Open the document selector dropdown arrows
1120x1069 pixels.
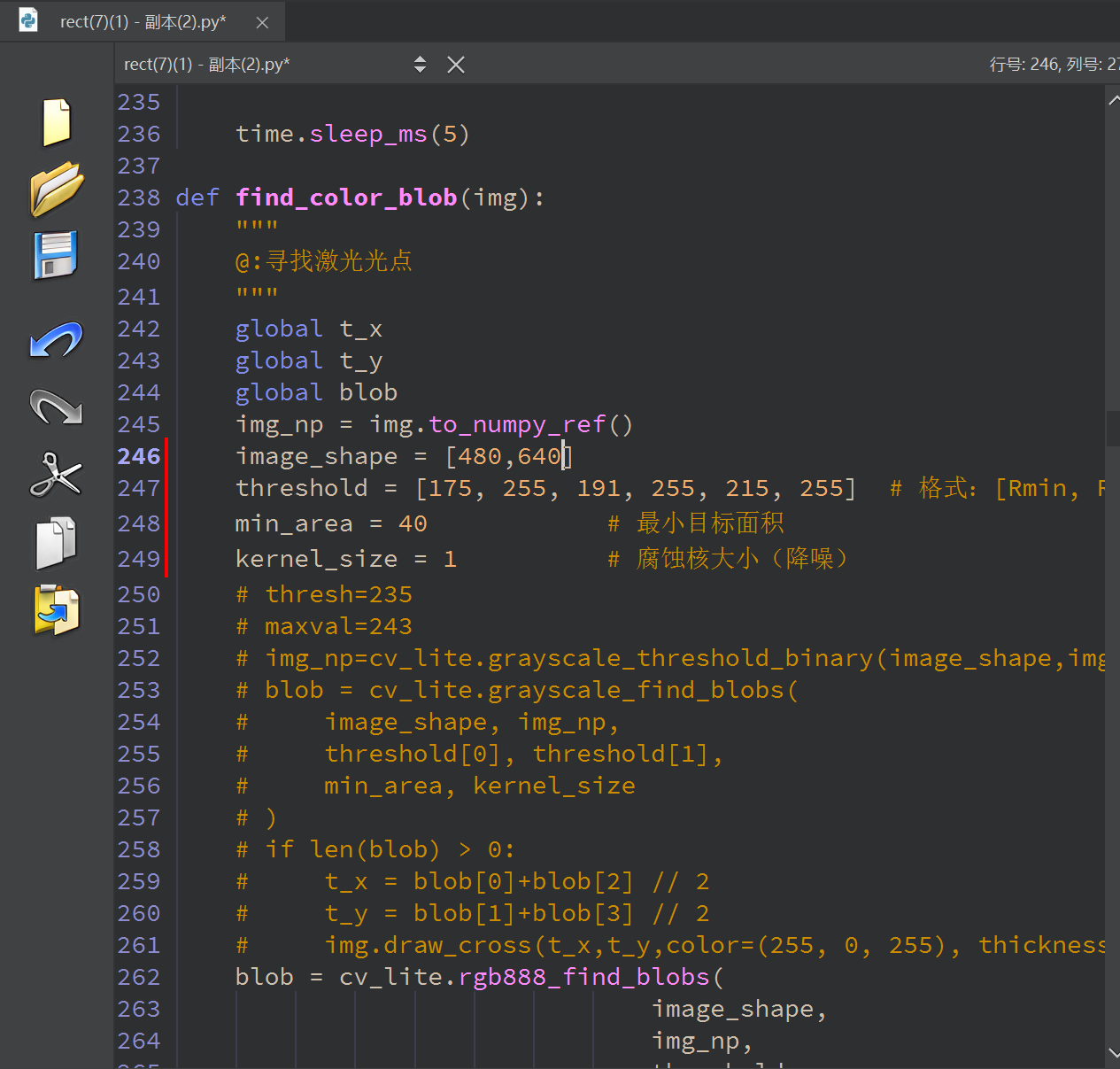pos(420,65)
